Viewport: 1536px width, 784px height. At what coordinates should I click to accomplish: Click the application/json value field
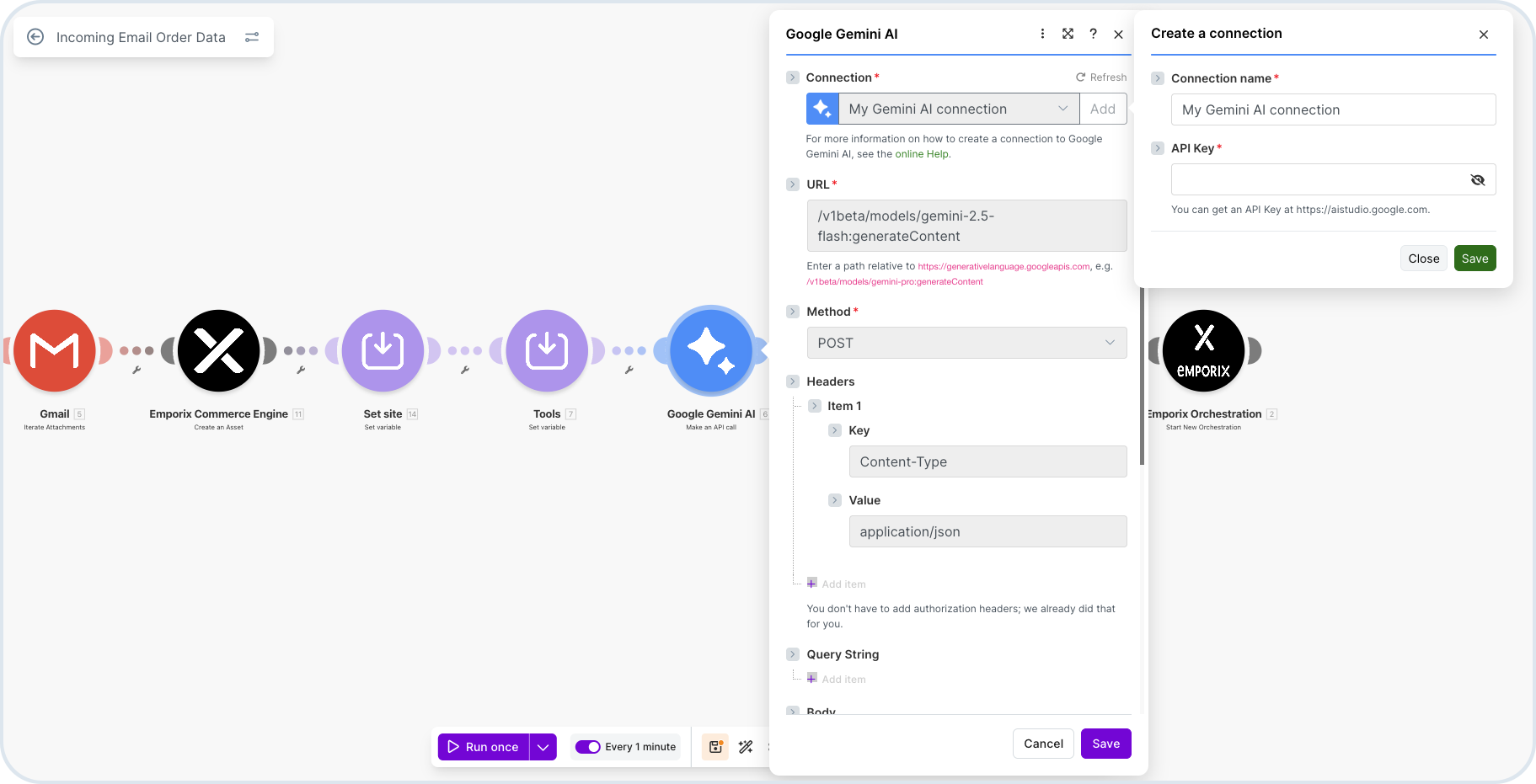(987, 531)
